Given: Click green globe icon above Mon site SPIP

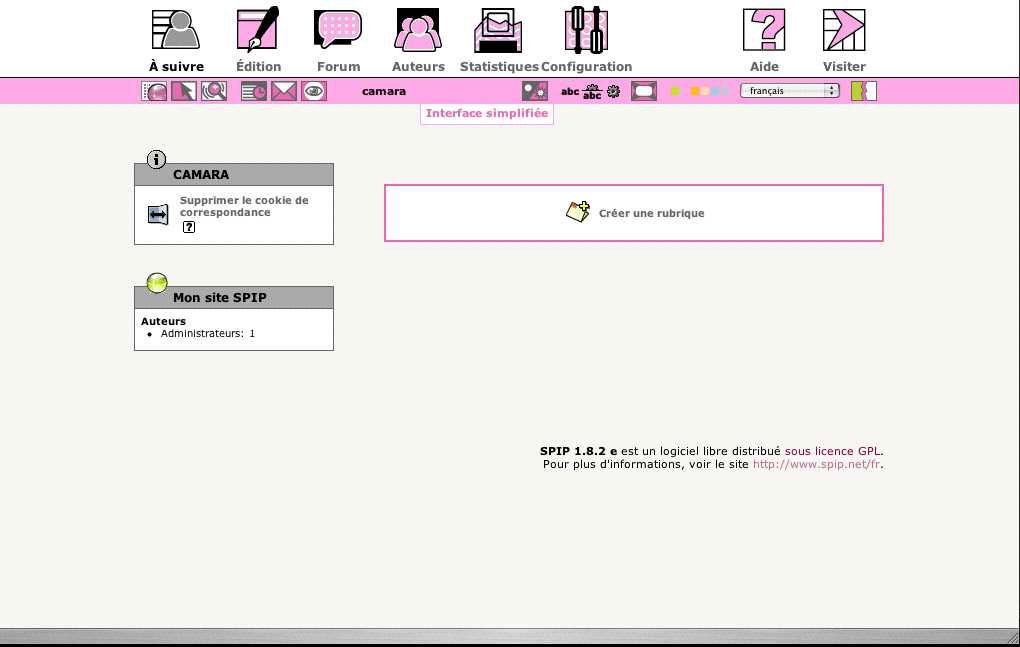Looking at the screenshot, I should 157,282.
